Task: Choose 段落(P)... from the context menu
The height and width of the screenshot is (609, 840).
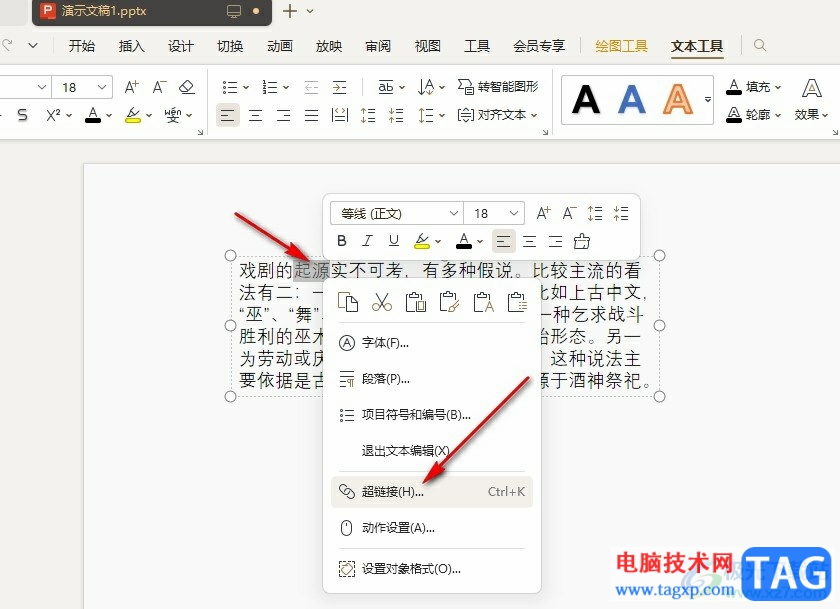Action: (432, 379)
